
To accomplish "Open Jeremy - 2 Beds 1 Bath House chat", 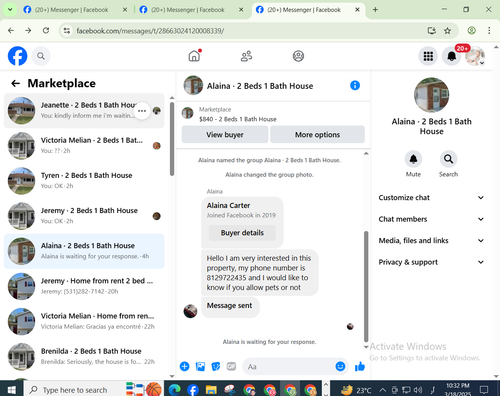I will [84, 216].
